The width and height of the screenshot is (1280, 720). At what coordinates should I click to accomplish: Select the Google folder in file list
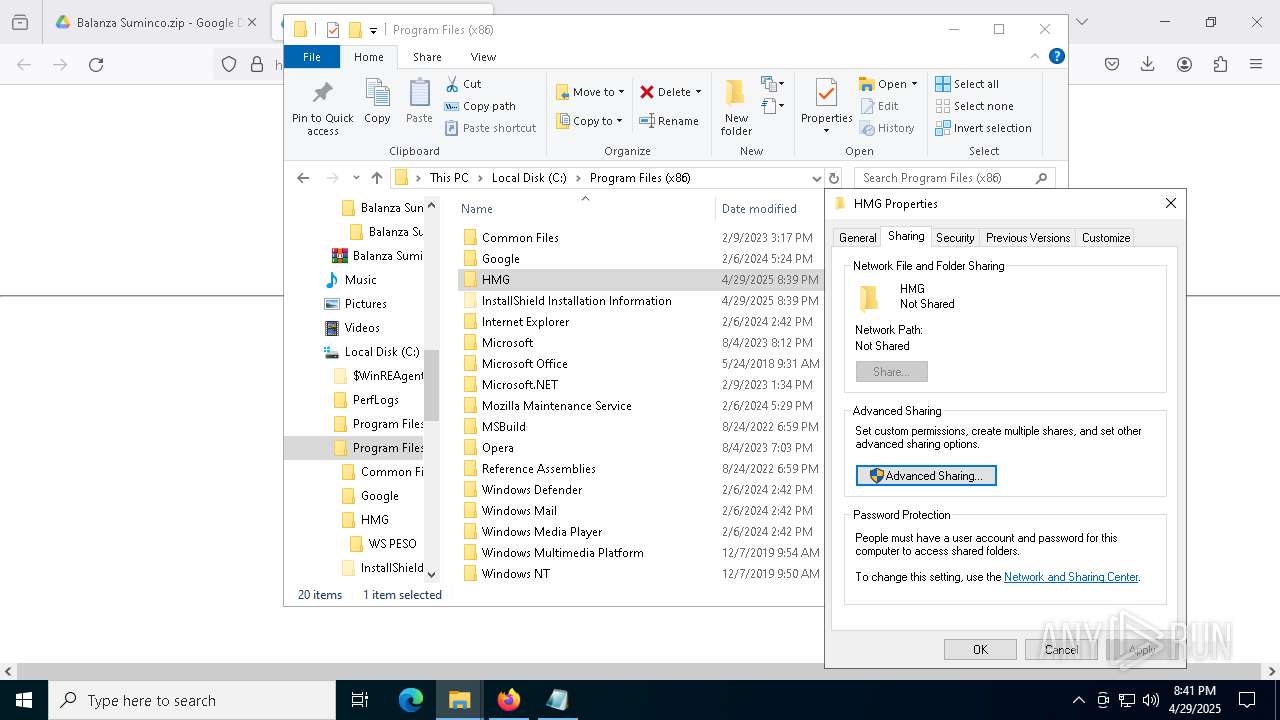tap(640, 259)
